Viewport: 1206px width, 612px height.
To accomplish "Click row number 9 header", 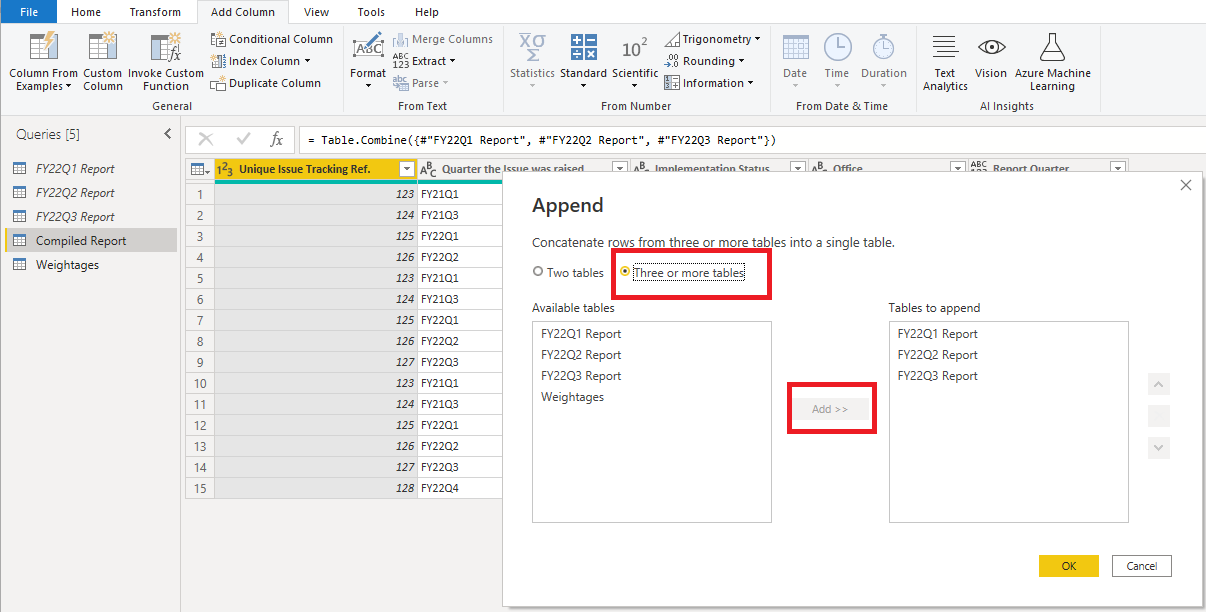I will pos(200,362).
